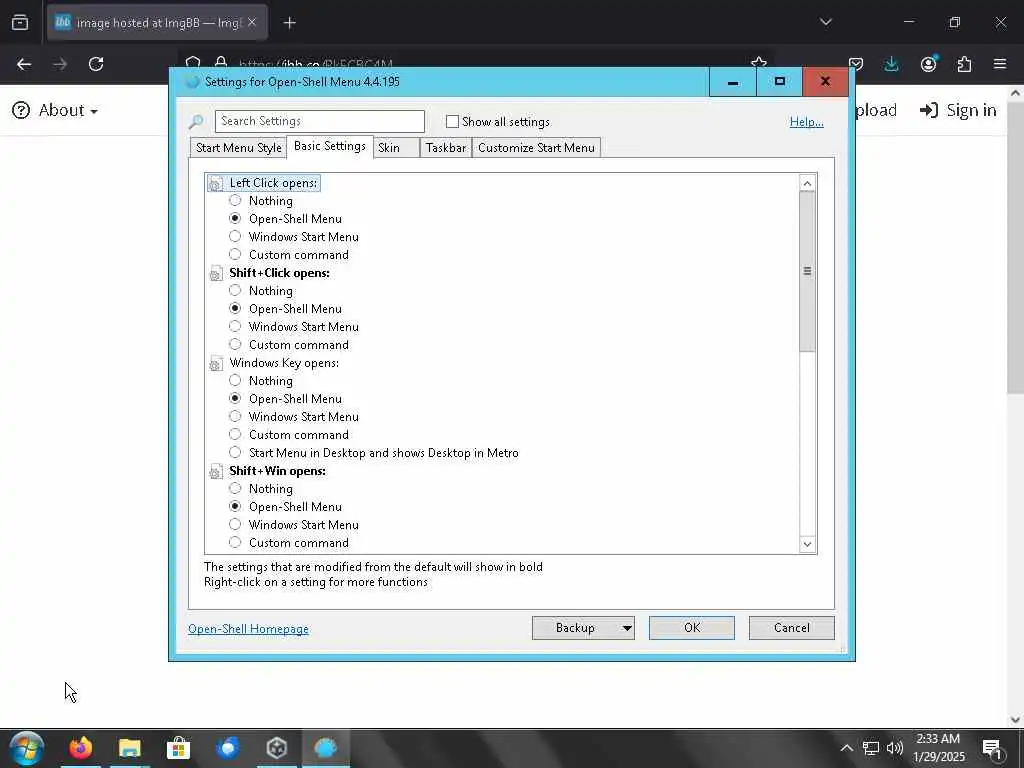Viewport: 1024px width, 768px height.
Task: Select Nothing under Shift+Win opens
Action: coord(235,488)
